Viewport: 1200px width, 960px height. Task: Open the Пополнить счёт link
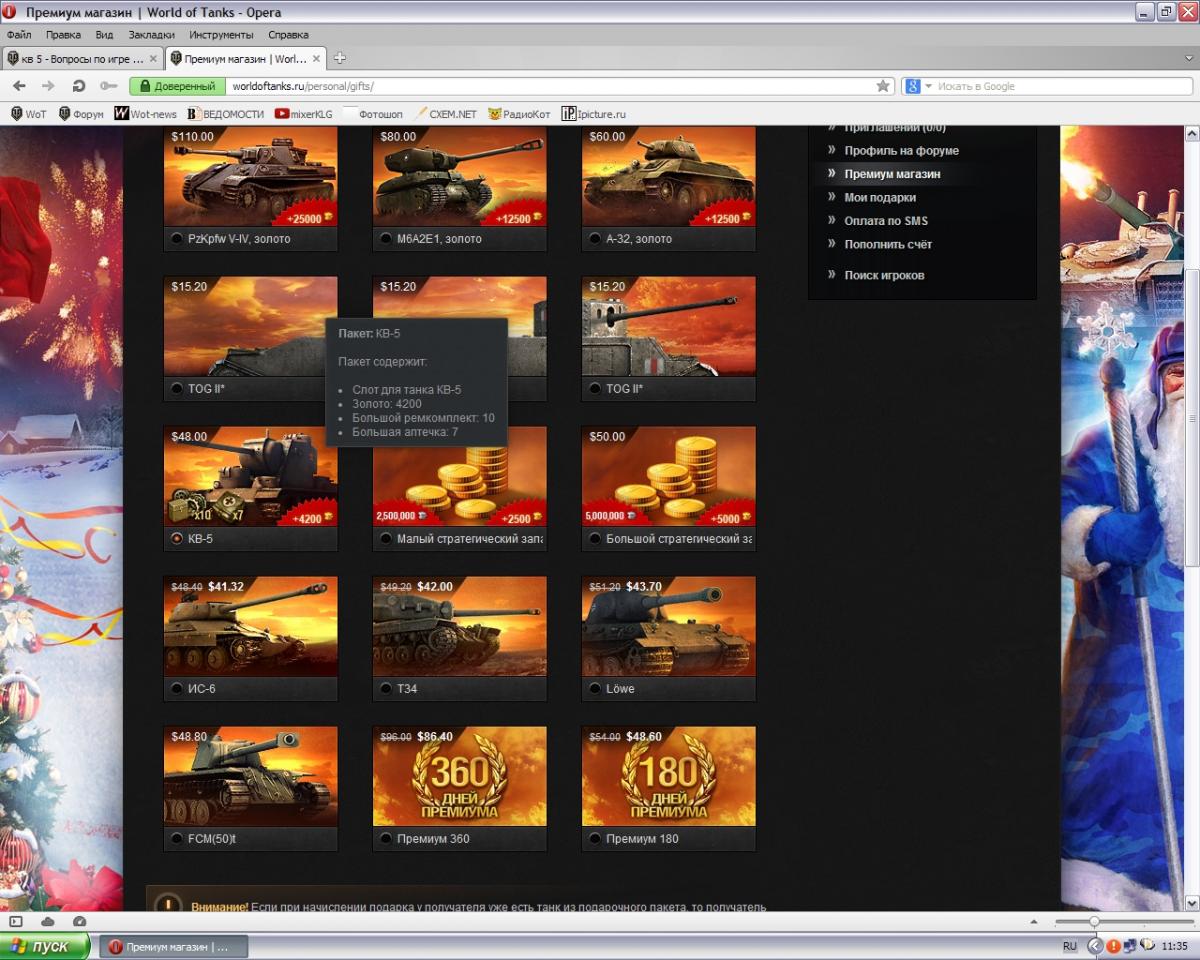pos(888,244)
